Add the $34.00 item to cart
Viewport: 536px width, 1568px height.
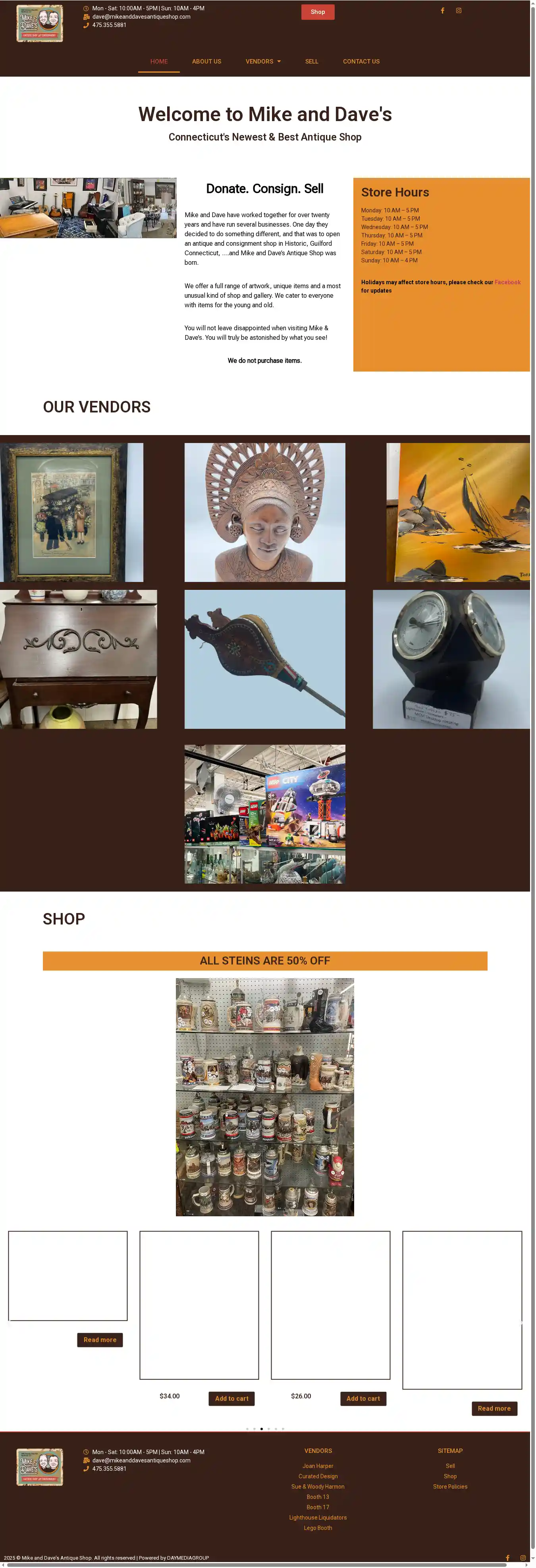tap(231, 1398)
